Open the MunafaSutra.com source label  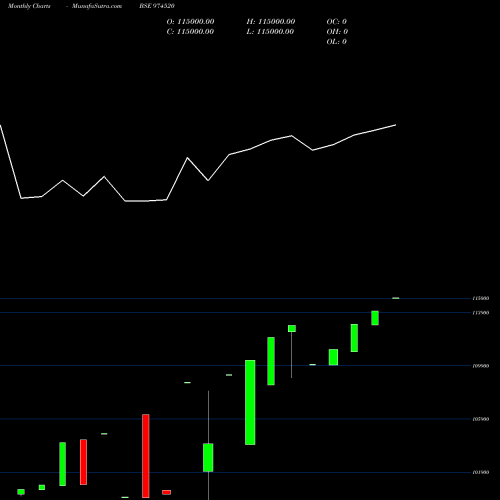97,6
